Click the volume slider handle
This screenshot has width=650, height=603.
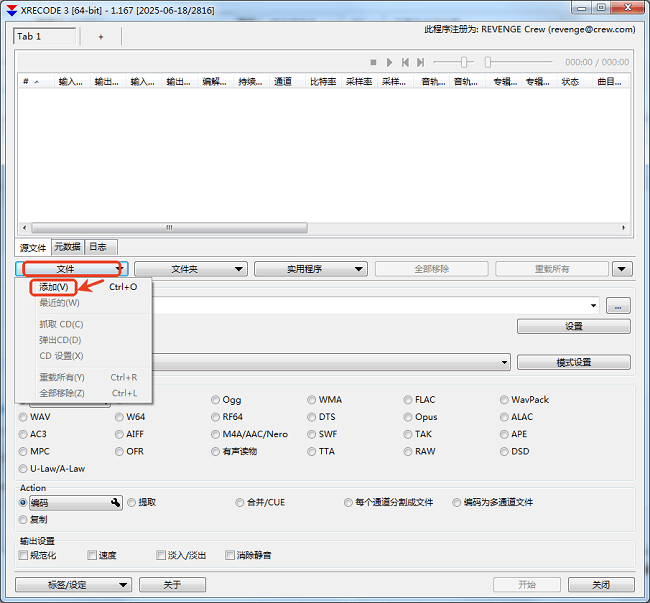point(464,62)
